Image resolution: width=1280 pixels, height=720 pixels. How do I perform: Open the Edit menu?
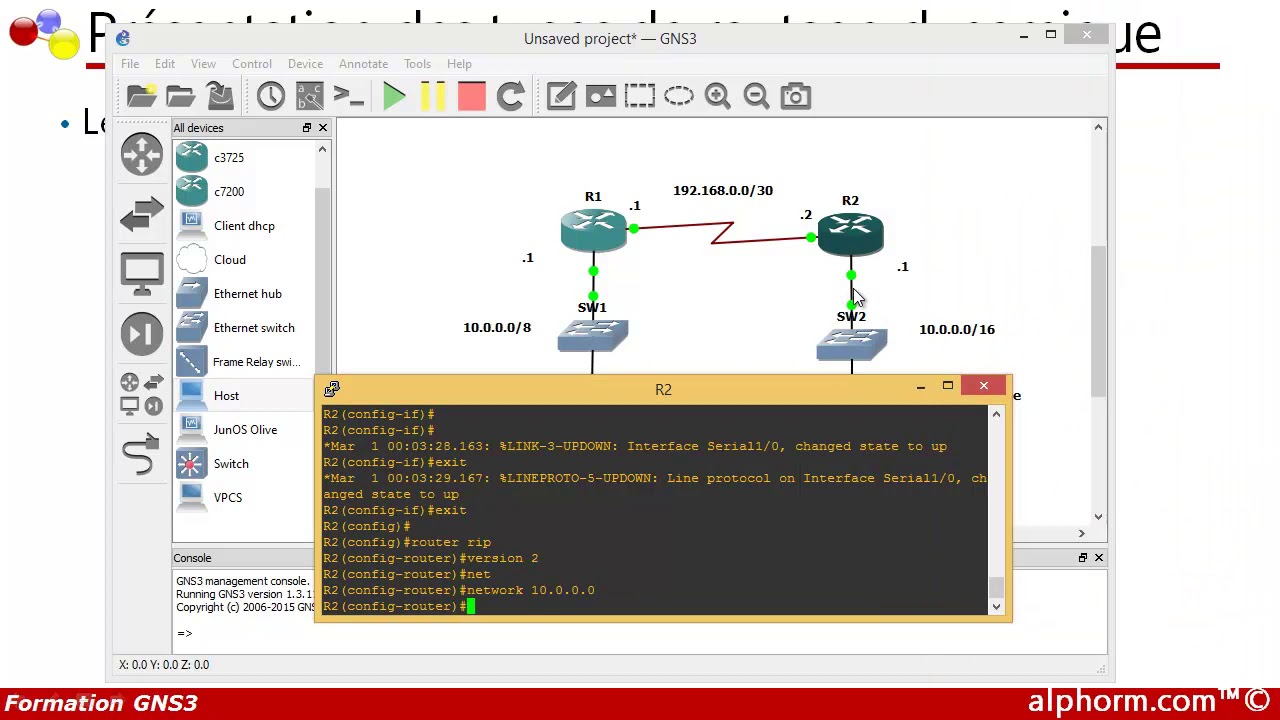click(x=165, y=64)
